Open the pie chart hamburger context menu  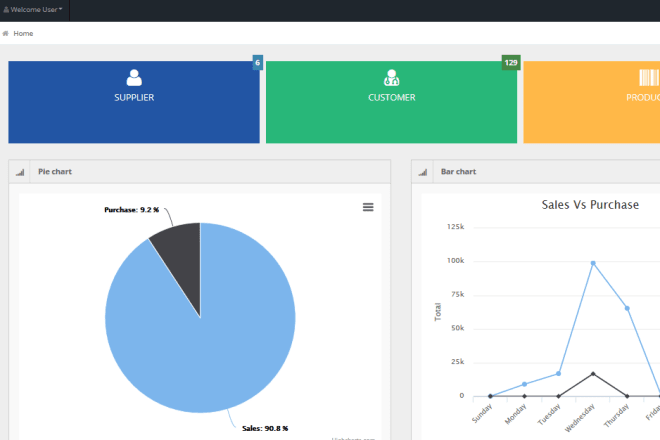point(368,207)
